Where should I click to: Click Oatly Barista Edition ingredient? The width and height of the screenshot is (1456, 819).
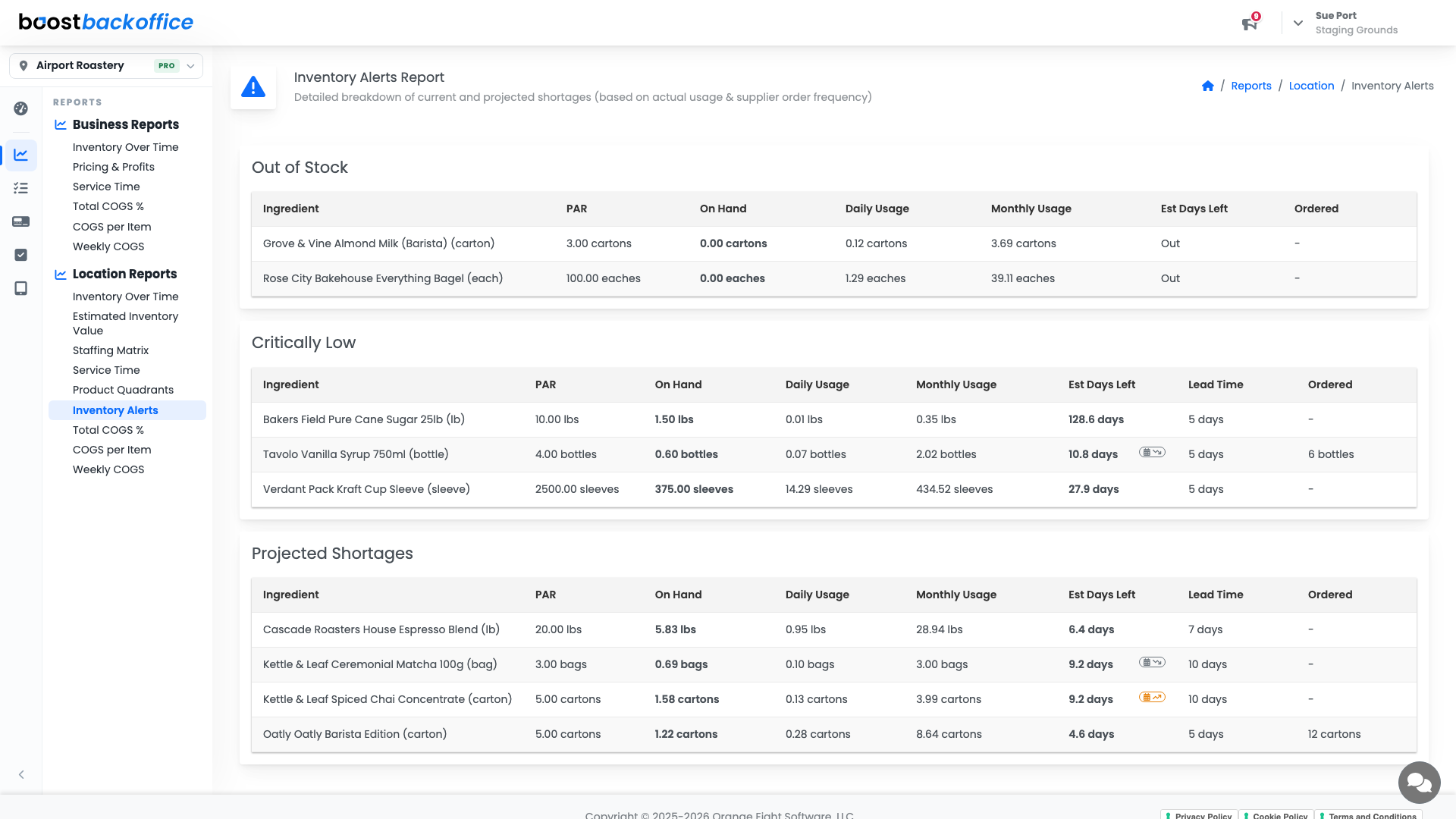(x=355, y=734)
